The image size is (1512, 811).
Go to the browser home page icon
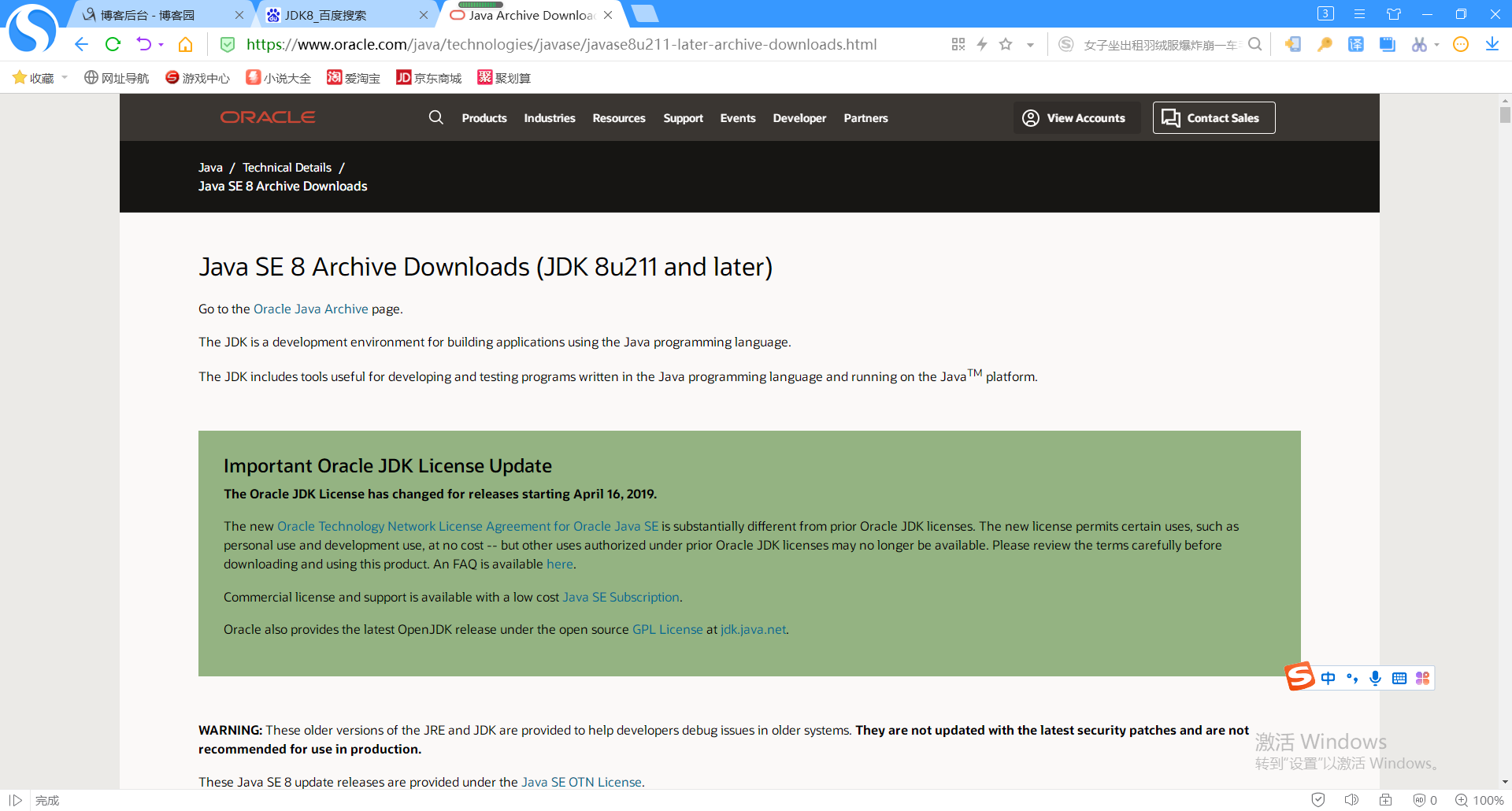[186, 44]
